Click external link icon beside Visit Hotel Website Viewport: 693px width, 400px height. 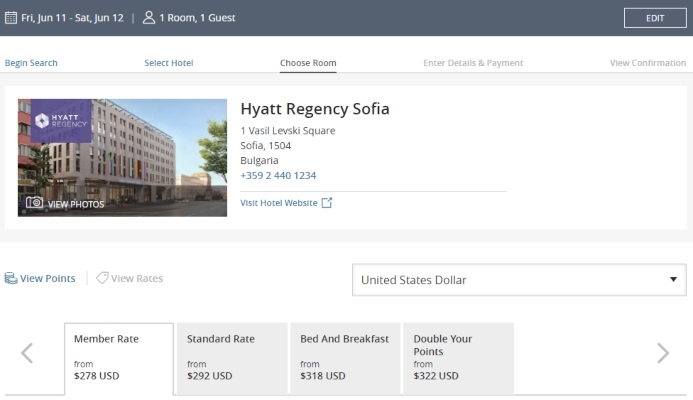327,203
